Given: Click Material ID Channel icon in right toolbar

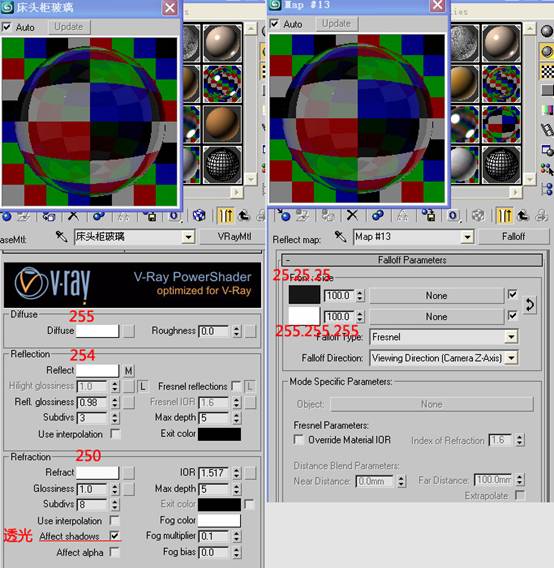Looking at the screenshot, I should point(453,216).
